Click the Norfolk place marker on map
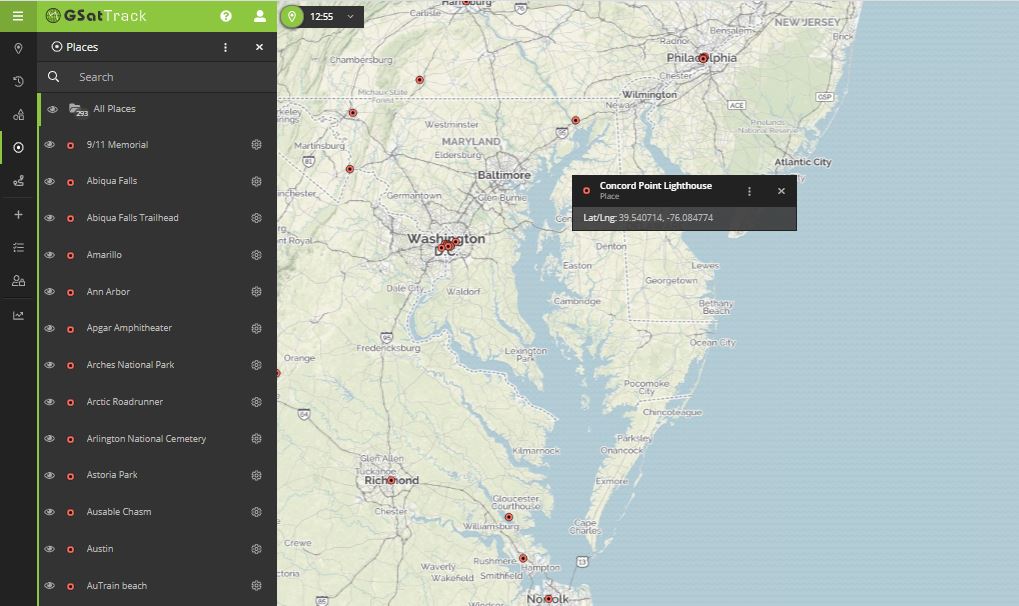Screen dimensions: 1019x606 click(548, 599)
